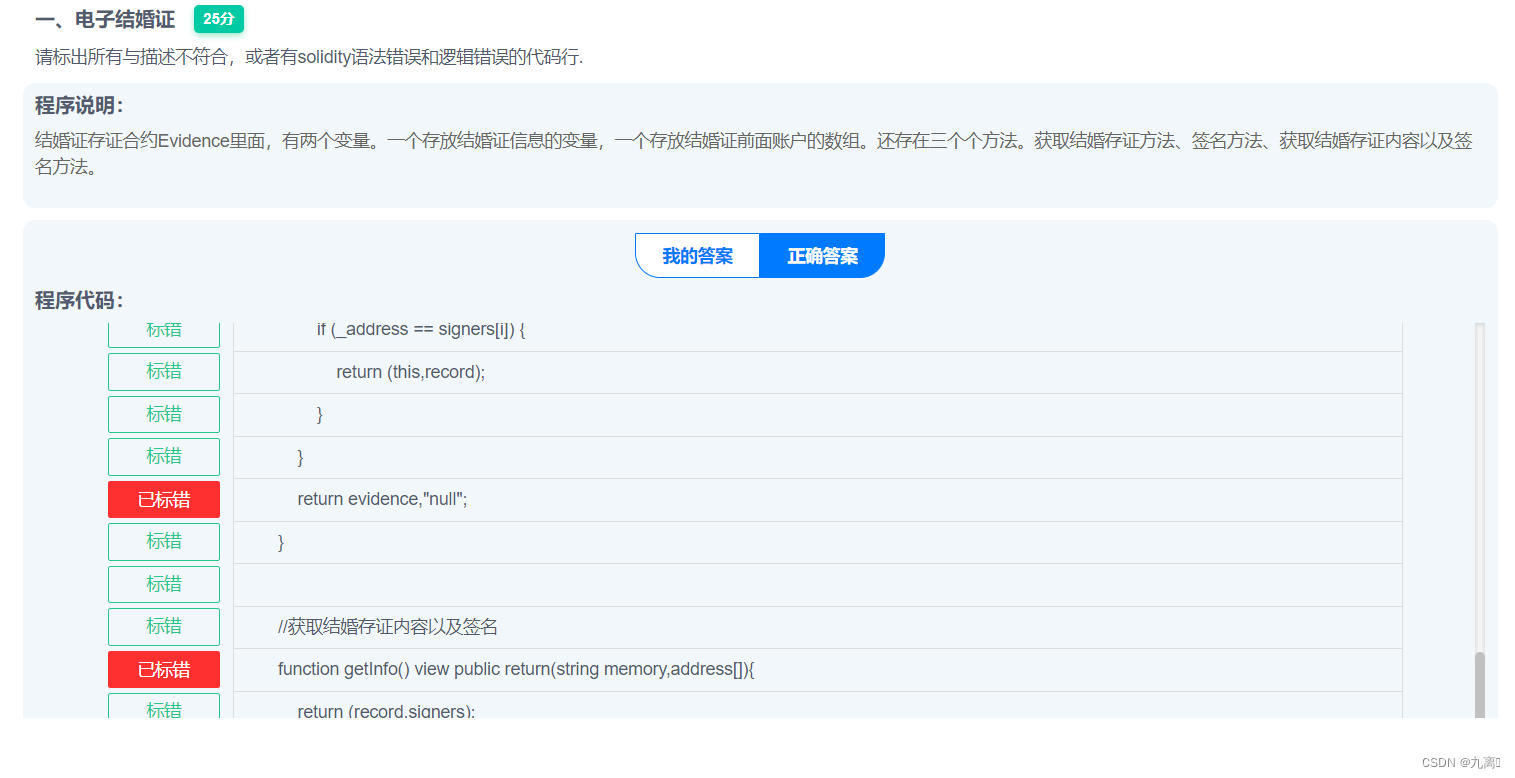1515x778 pixels.
Task: Click 标错 beside 'if (_address == signers[i])' line
Action: (164, 333)
